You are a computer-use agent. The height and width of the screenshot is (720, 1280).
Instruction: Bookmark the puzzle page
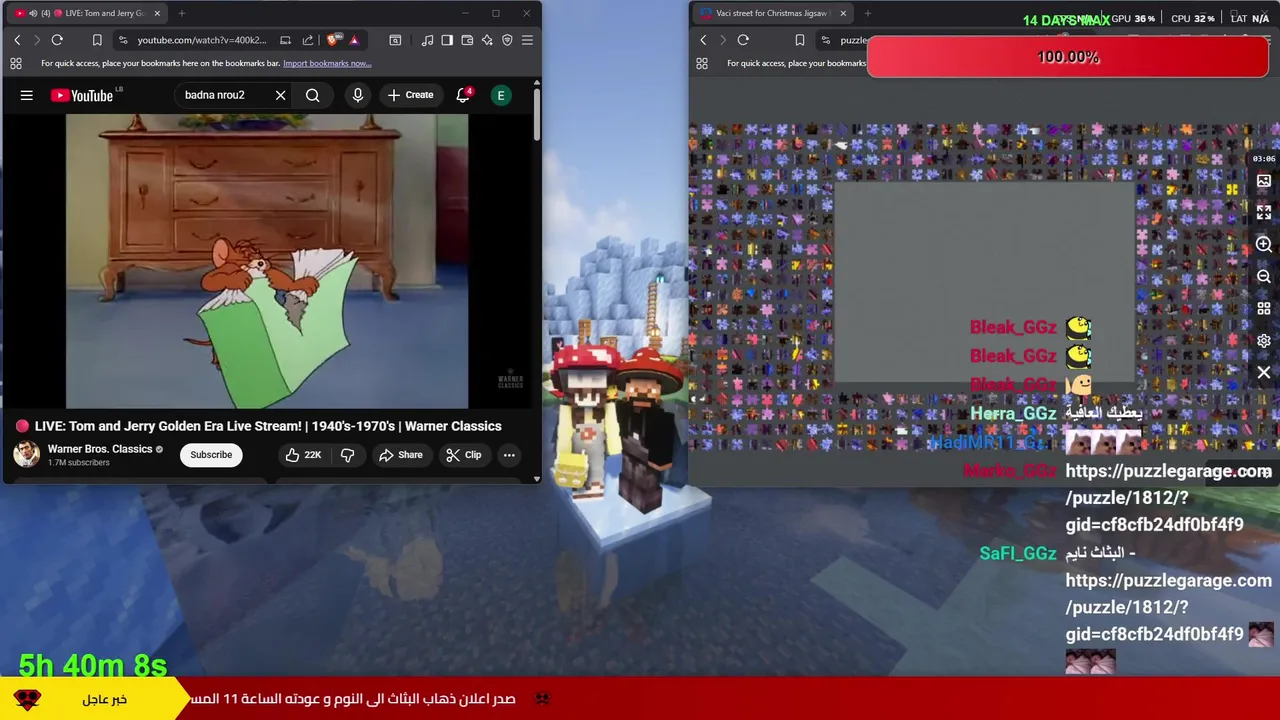(x=800, y=40)
